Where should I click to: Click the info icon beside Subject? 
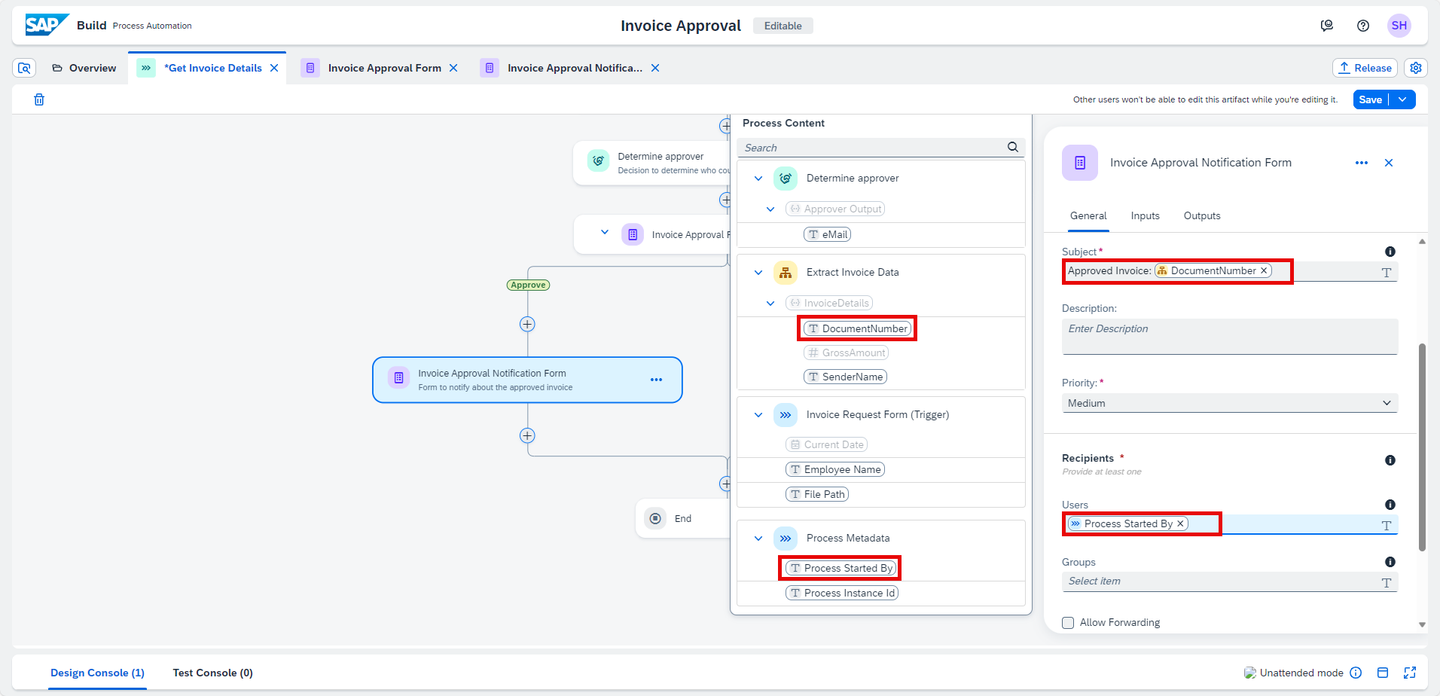point(1390,252)
